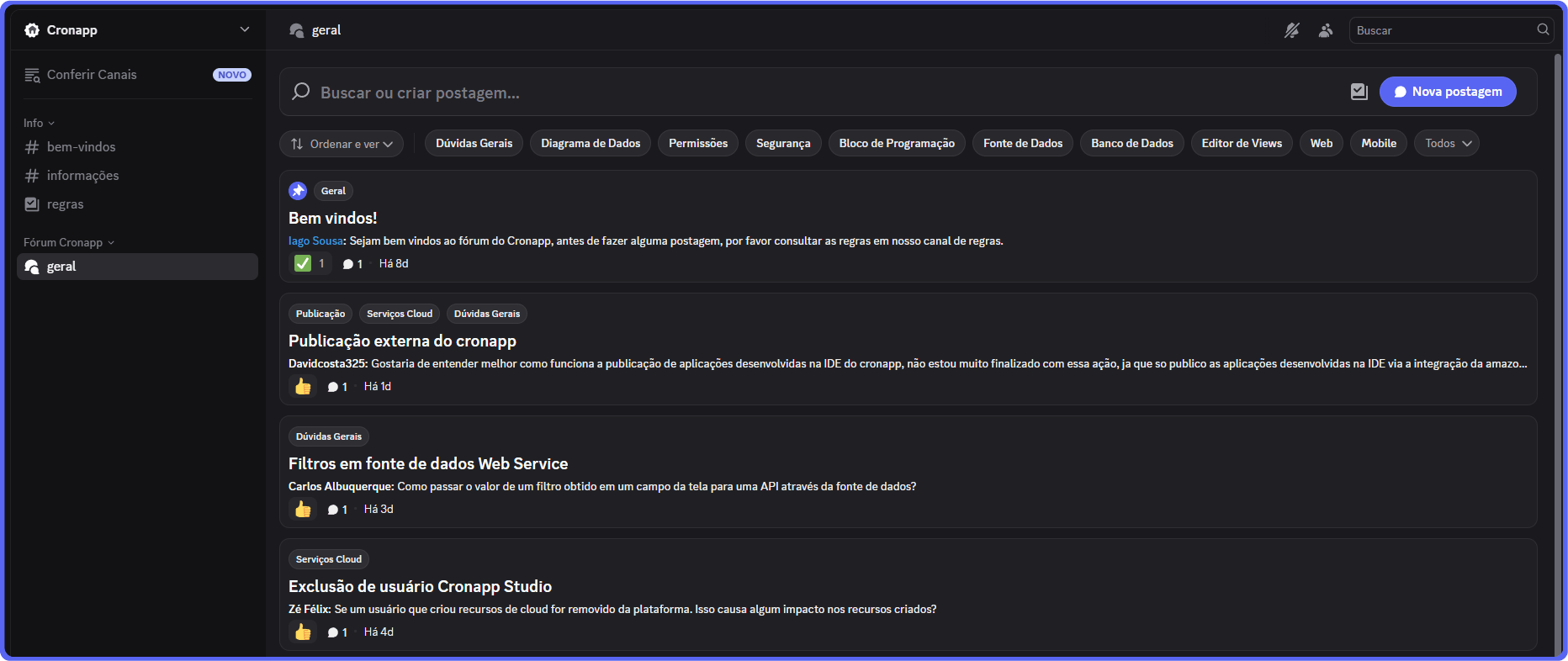Click the Há 1d timestamp text
This screenshot has width=1568, height=661.
click(x=378, y=386)
